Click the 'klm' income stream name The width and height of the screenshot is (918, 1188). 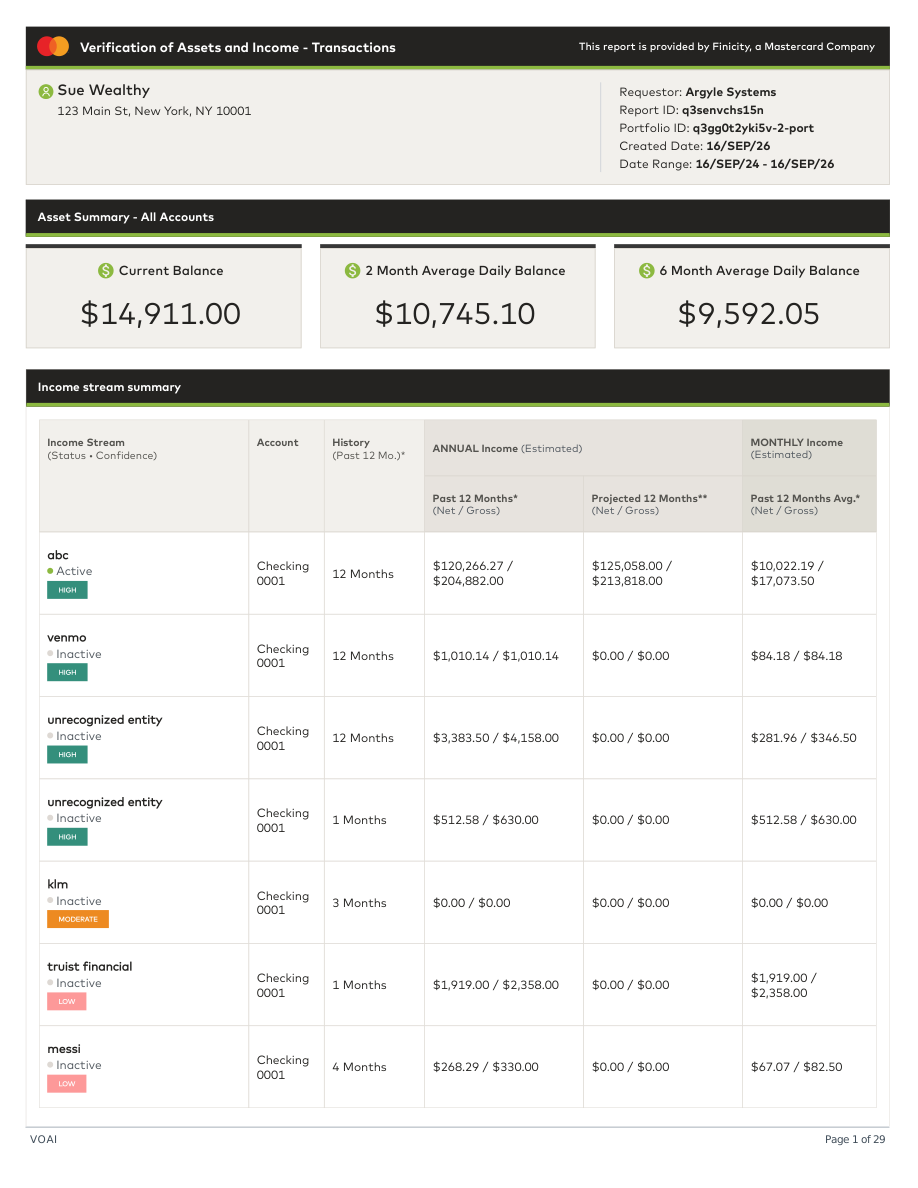click(58, 884)
